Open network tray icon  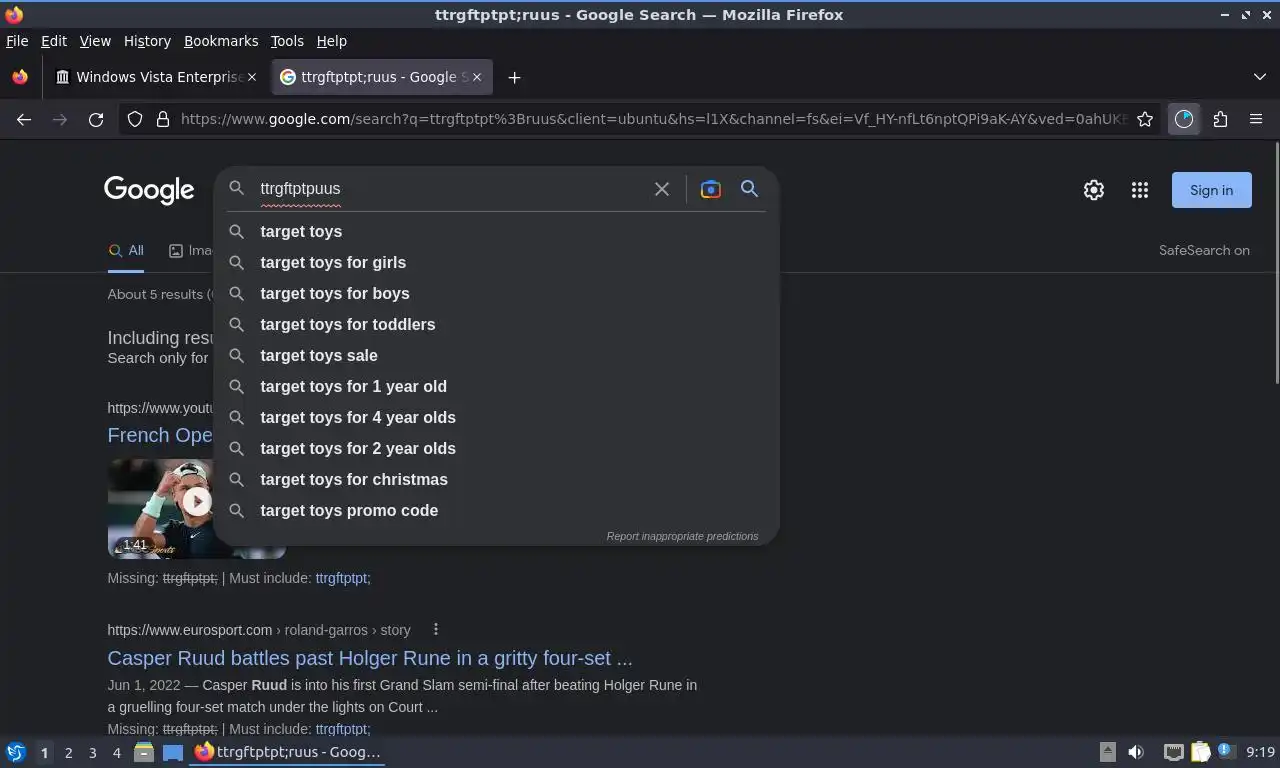(1173, 752)
